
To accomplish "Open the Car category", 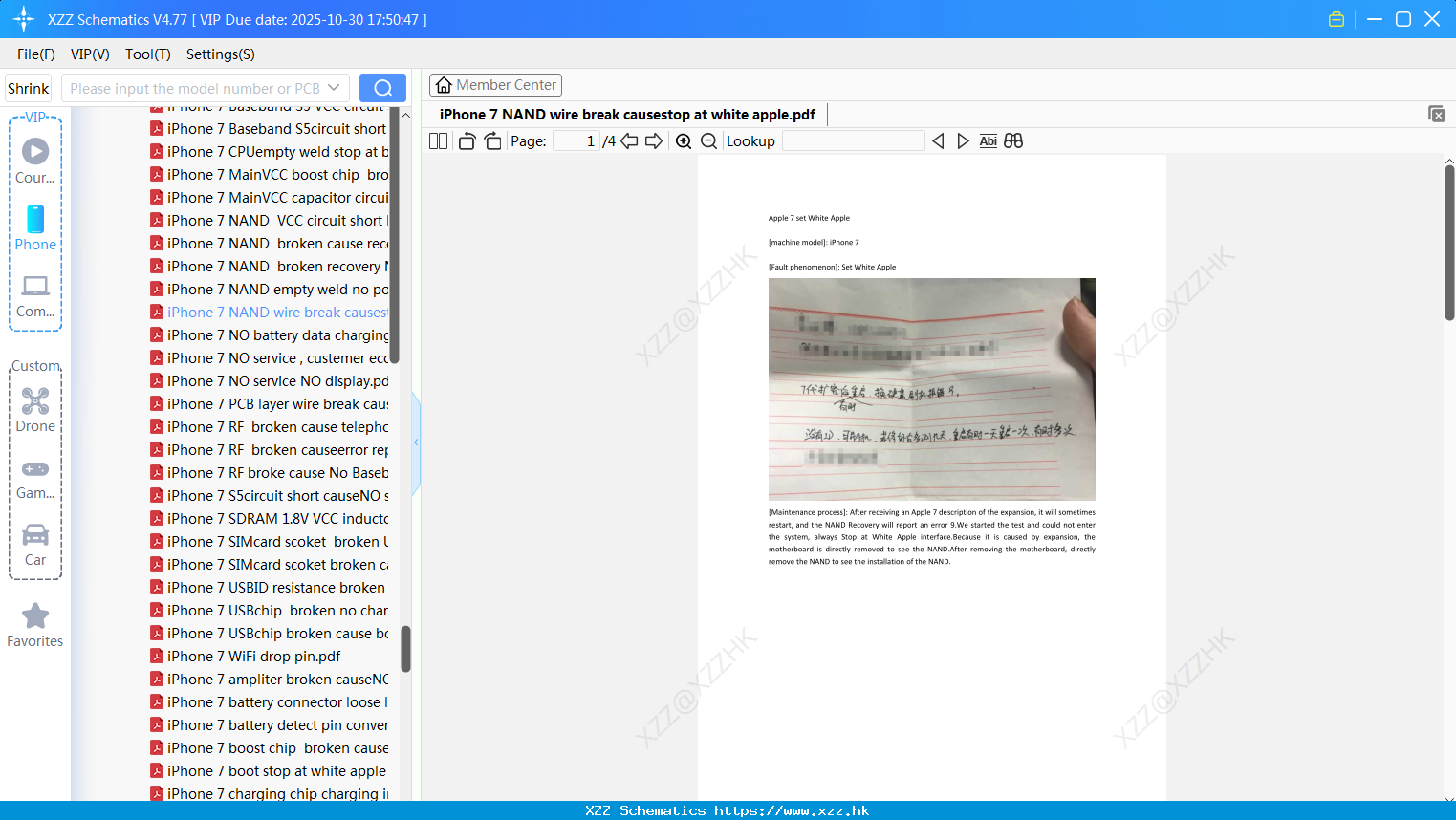I will tap(35, 545).
